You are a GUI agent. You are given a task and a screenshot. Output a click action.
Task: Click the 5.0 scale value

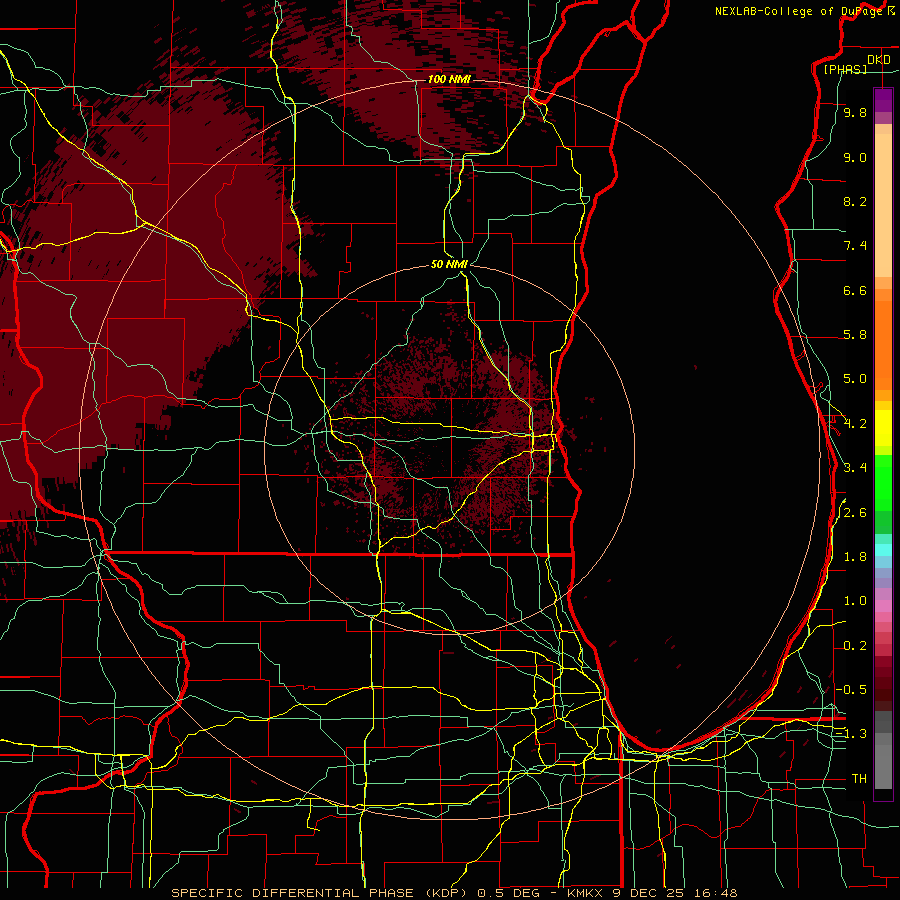pyautogui.click(x=855, y=379)
